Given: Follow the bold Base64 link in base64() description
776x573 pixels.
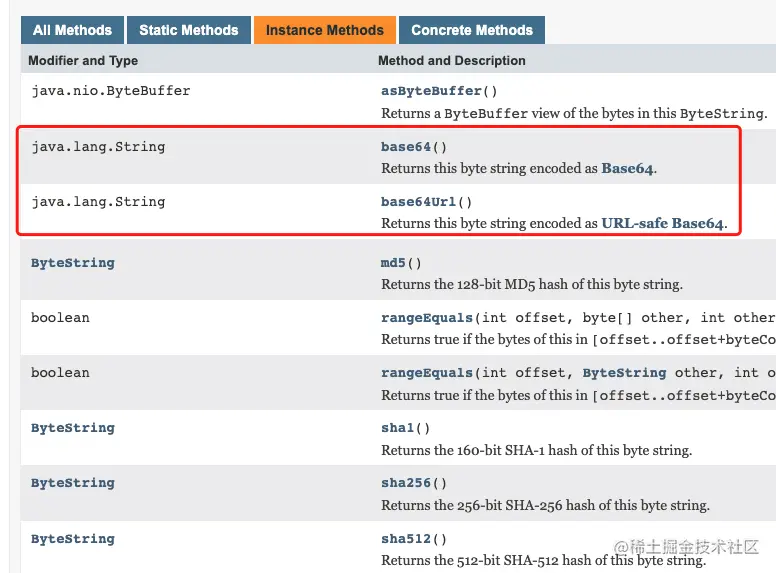Looking at the screenshot, I should (x=627, y=169).
